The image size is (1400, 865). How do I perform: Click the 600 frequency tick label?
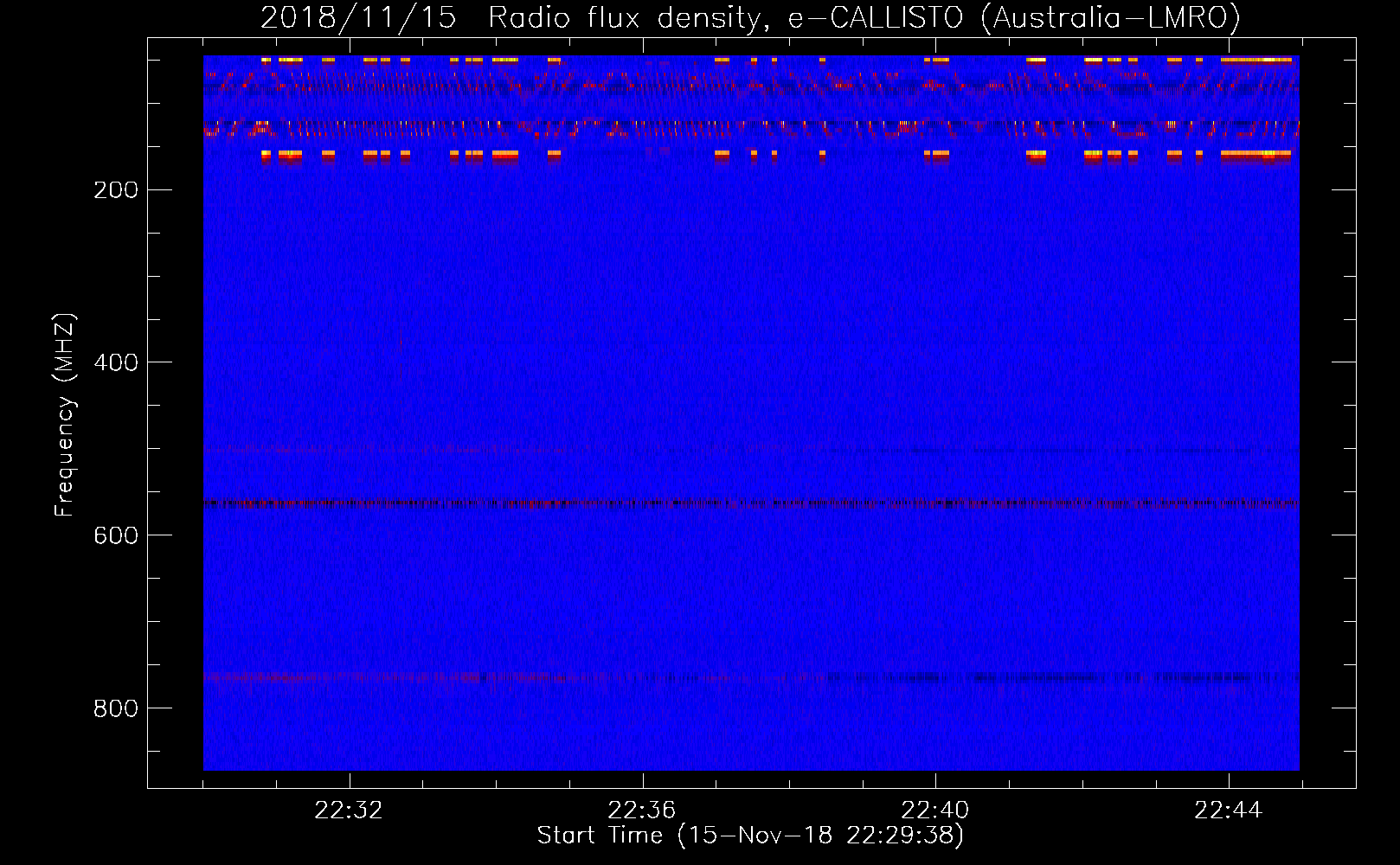116,535
